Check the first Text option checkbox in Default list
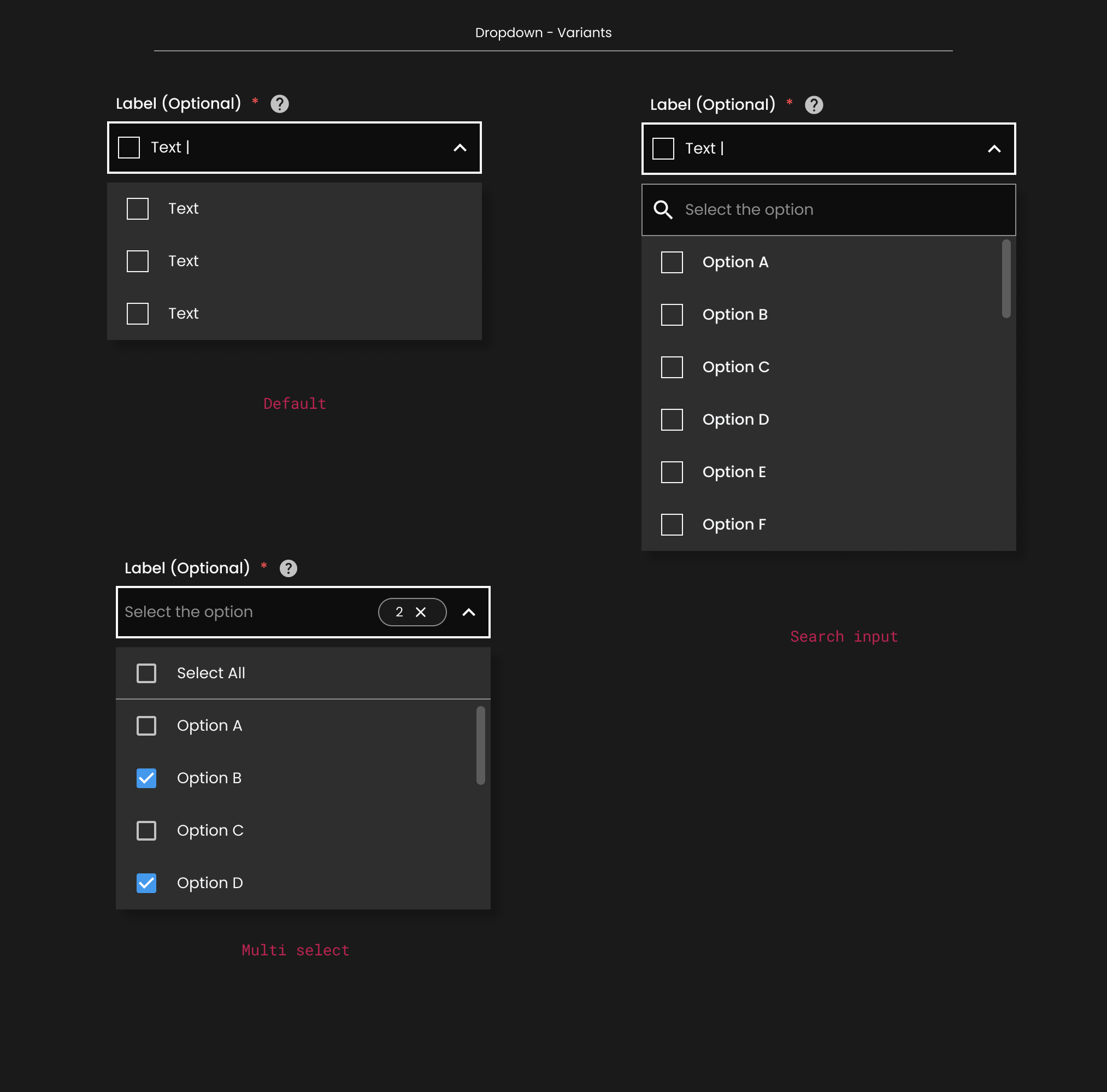The height and width of the screenshot is (1092, 1107). click(138, 209)
